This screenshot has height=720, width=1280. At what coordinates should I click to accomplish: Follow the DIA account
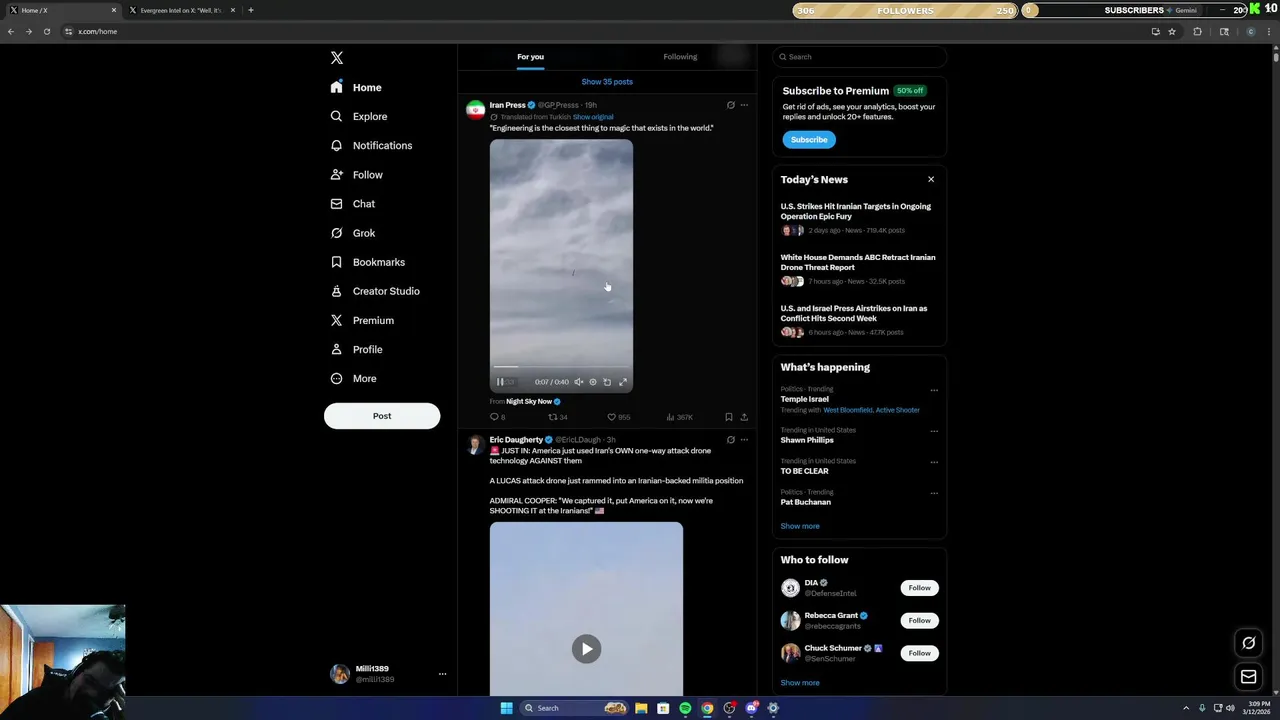coord(920,588)
